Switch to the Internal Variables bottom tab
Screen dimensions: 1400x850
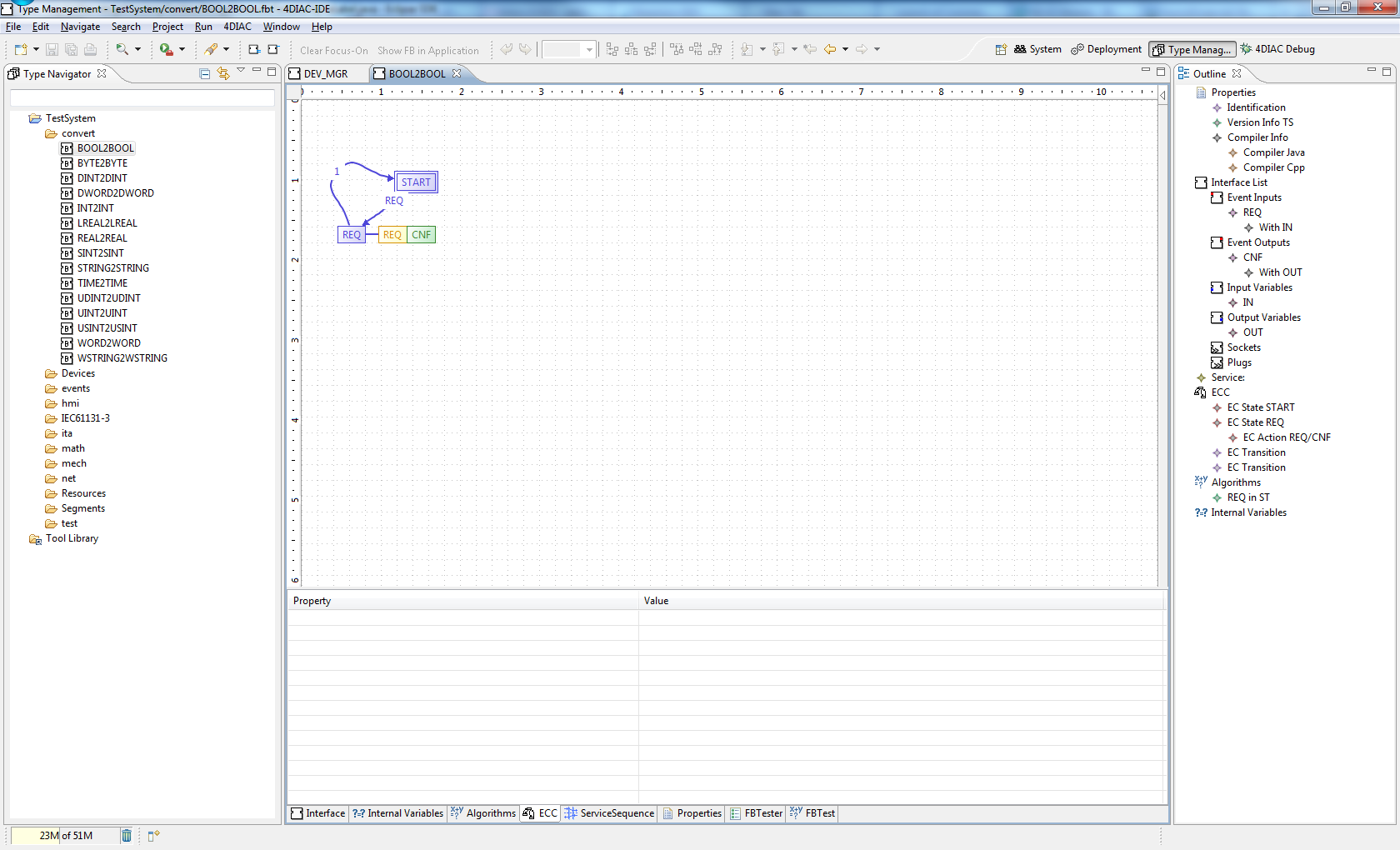(x=397, y=813)
